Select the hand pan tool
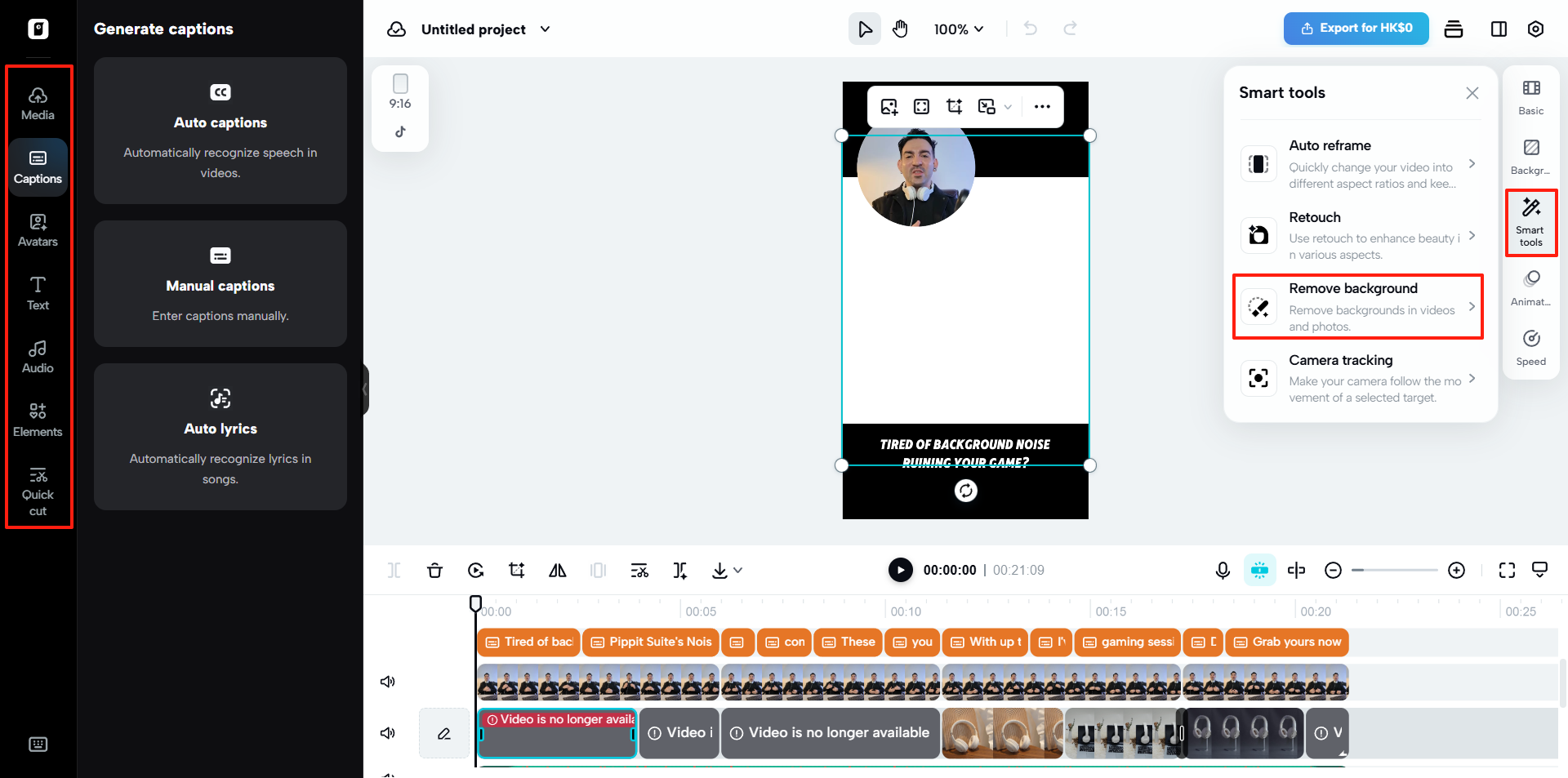This screenshot has height=778, width=1568. 900,29
